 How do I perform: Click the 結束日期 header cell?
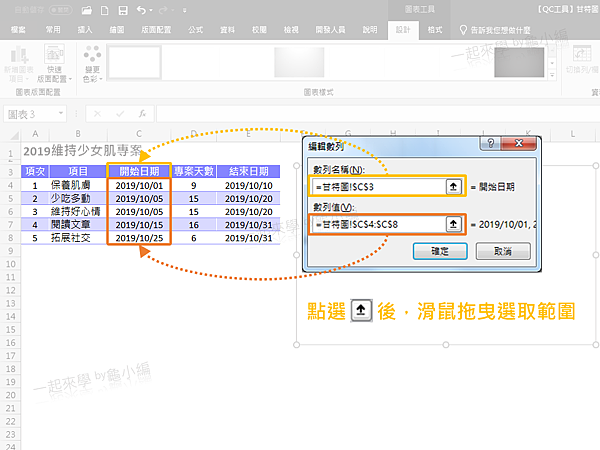(249, 171)
